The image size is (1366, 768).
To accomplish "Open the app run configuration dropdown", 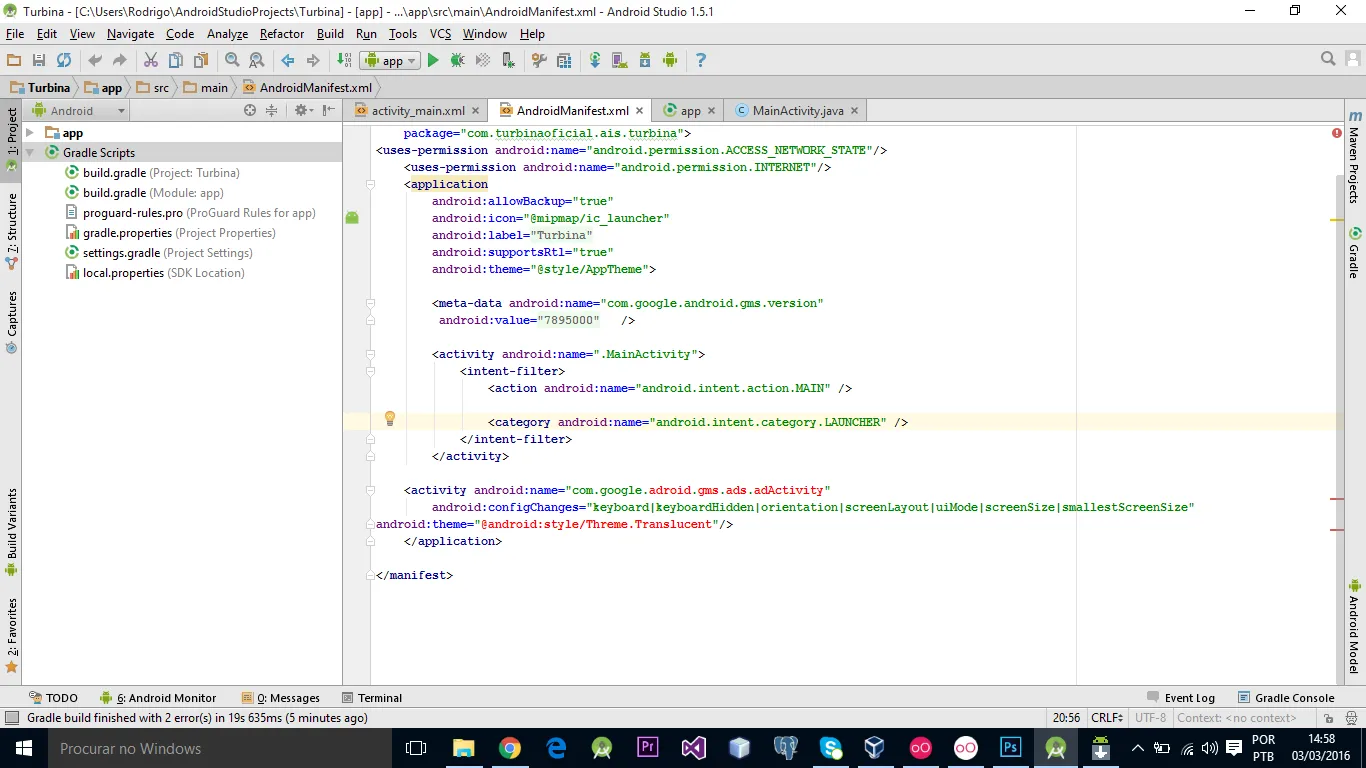I will pyautogui.click(x=390, y=61).
